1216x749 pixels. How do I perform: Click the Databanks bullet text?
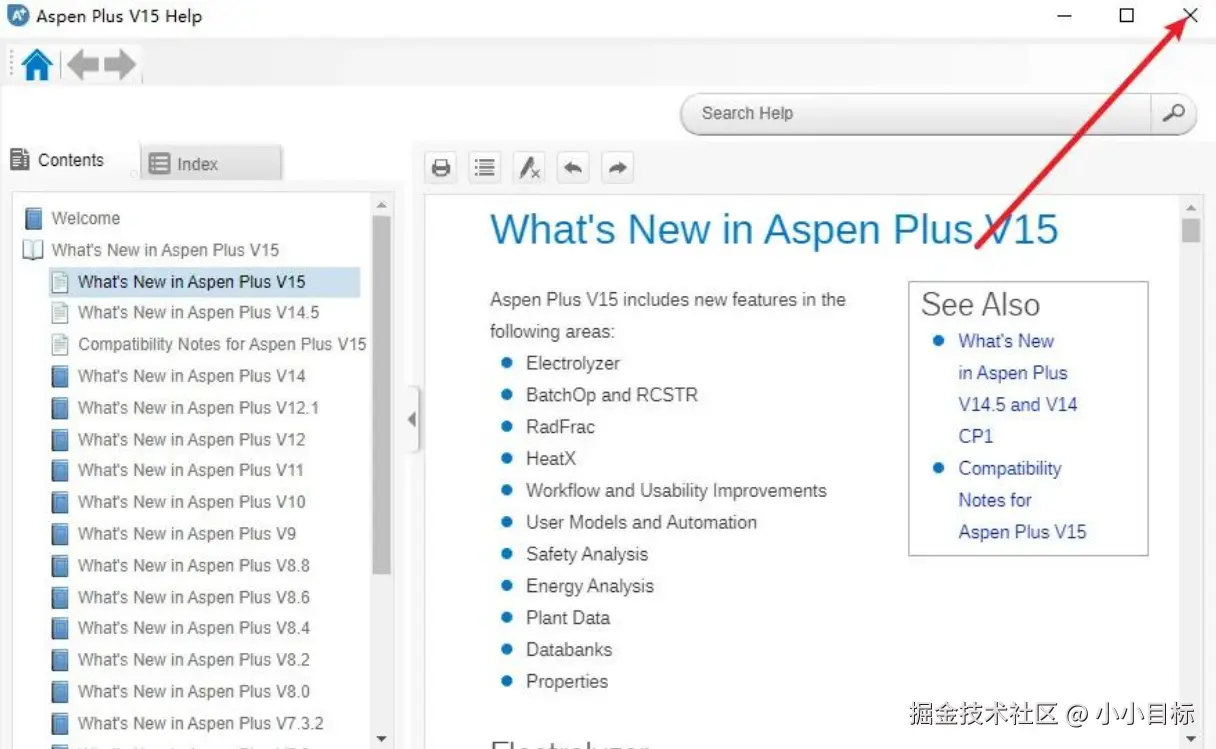[569, 650]
